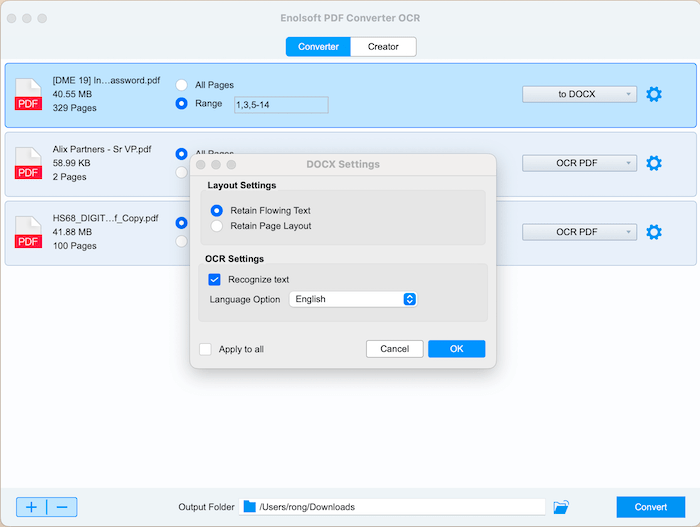This screenshot has height=527, width=700.
Task: Click the Layout Settings heading
Action: click(242, 185)
